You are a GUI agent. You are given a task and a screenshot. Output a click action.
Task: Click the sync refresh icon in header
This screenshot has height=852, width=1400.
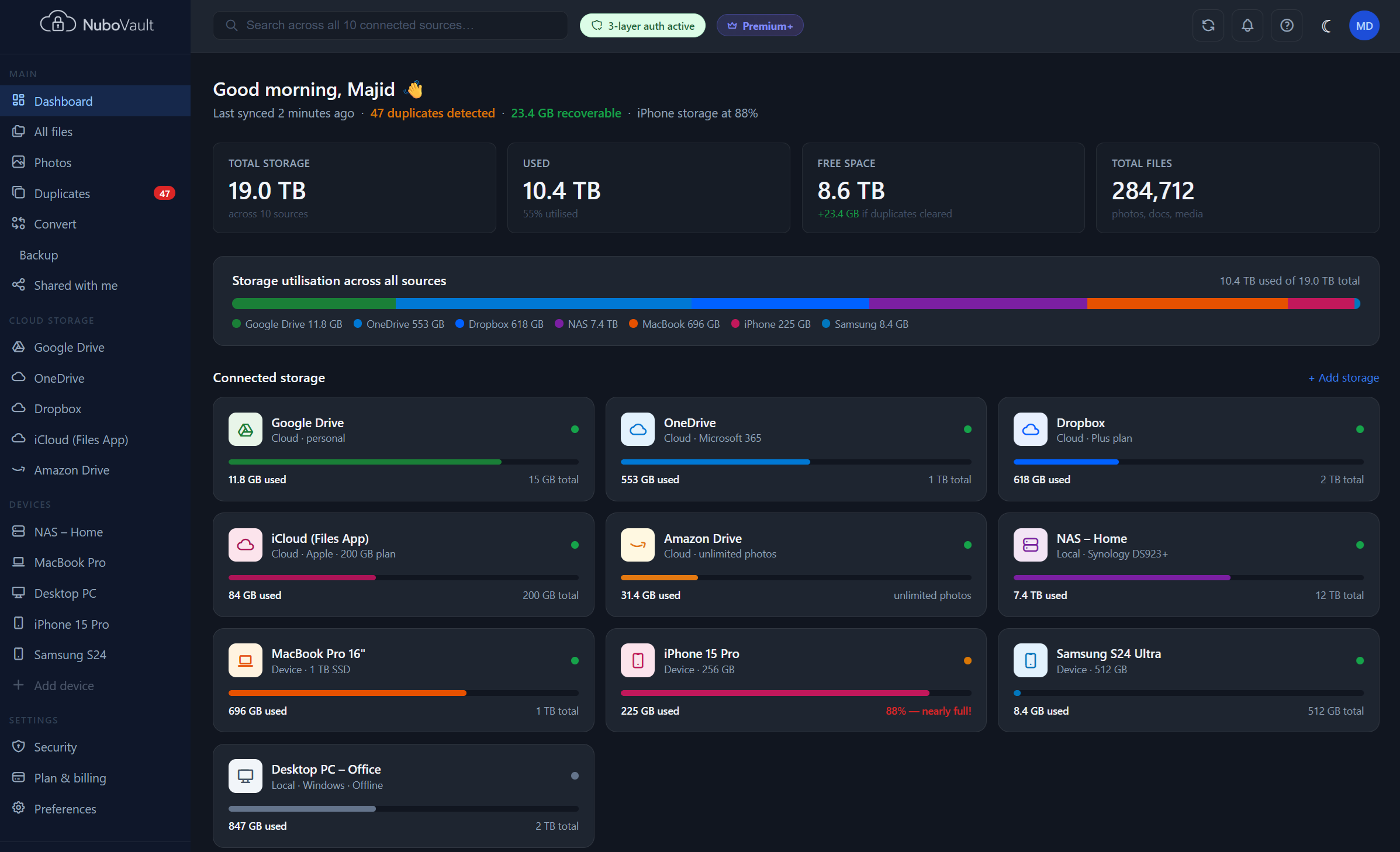[1208, 26]
